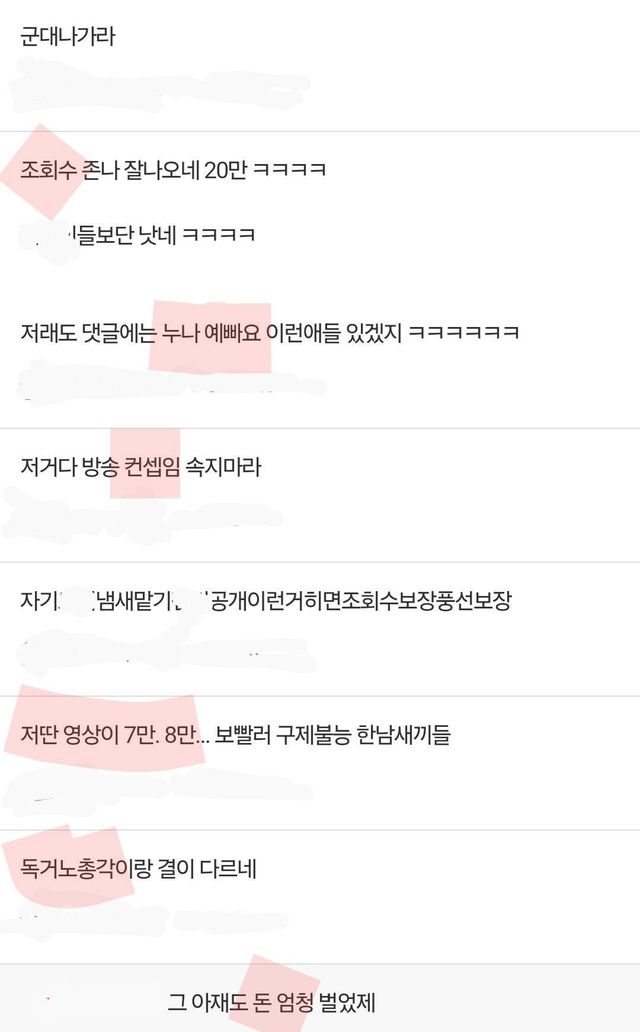Select the text '결이 다르네'
This screenshot has width=640, height=1032.
pyautogui.click(x=207, y=868)
